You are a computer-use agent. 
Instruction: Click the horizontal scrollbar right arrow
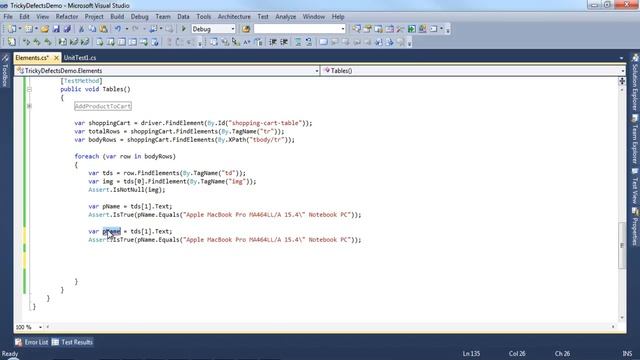click(x=613, y=327)
